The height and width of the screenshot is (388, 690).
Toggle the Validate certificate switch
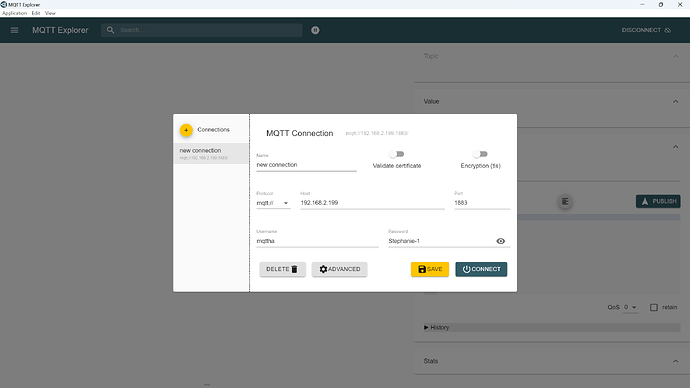click(x=396, y=154)
